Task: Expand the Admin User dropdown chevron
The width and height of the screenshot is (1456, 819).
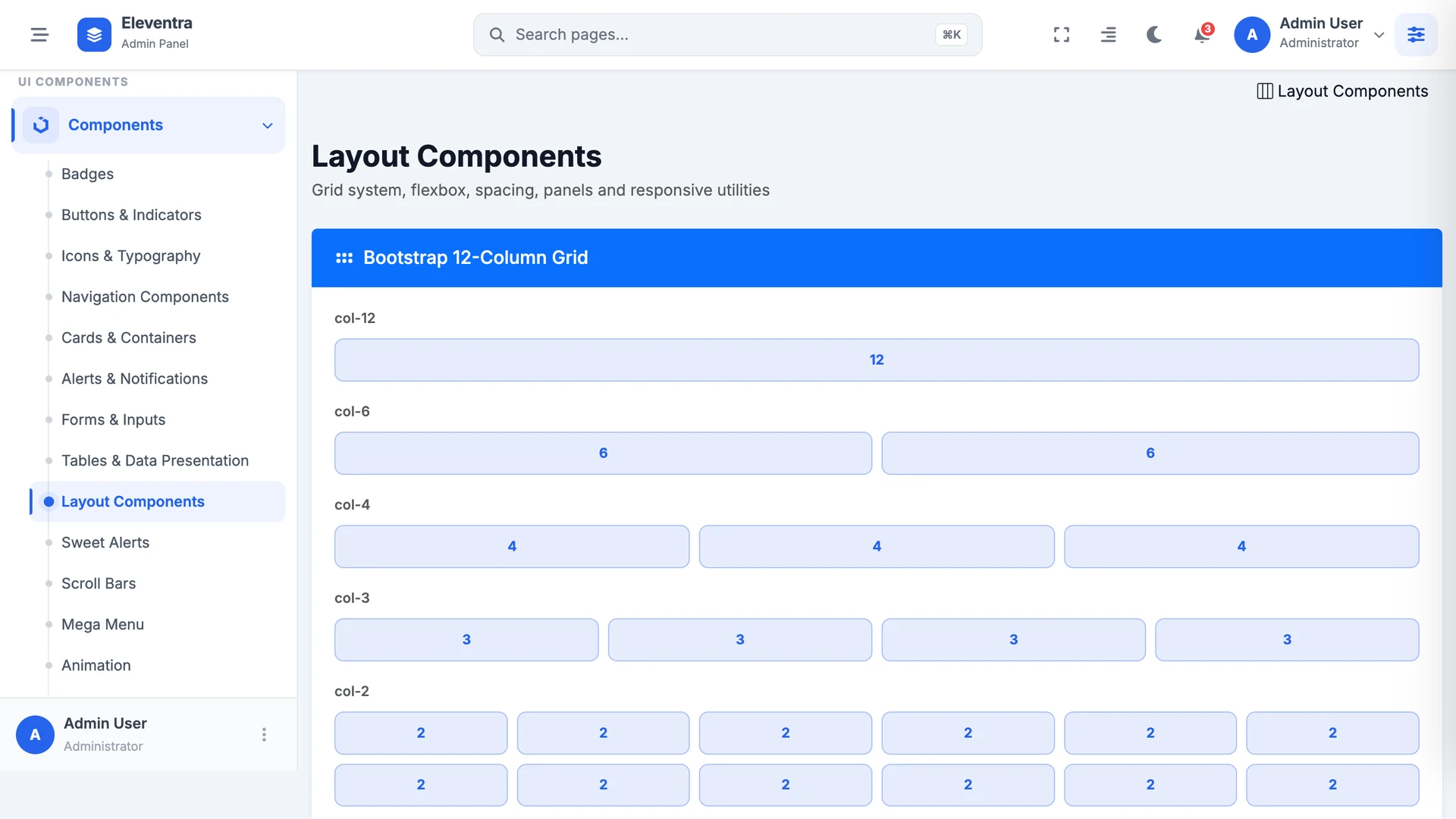Action: 1379,35
